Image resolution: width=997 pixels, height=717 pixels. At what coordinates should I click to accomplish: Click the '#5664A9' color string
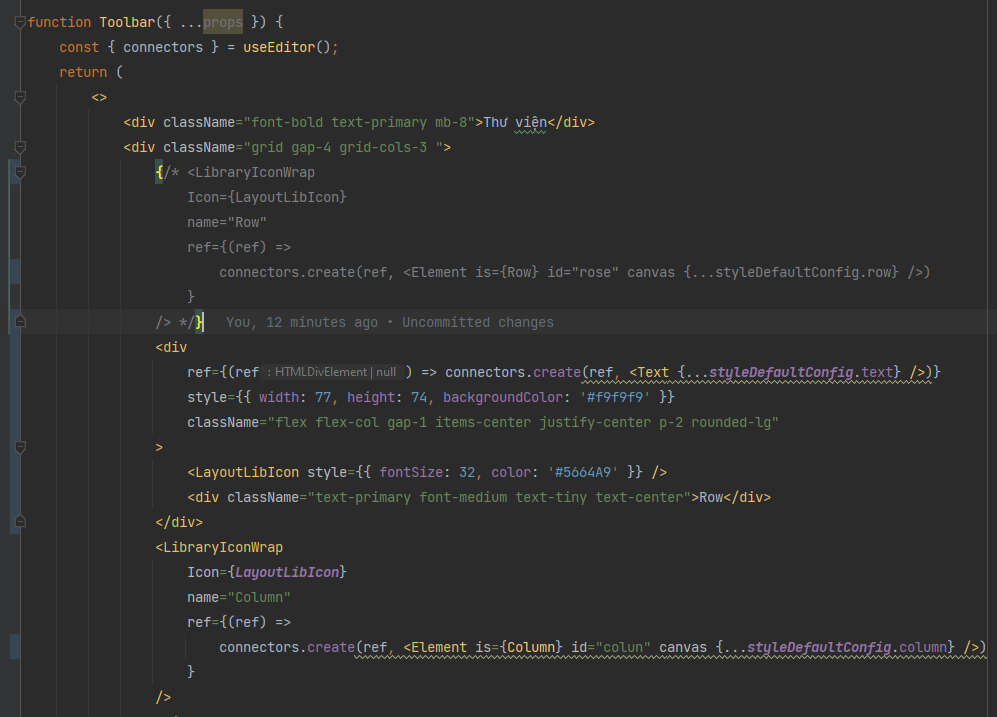pyautogui.click(x=583, y=472)
